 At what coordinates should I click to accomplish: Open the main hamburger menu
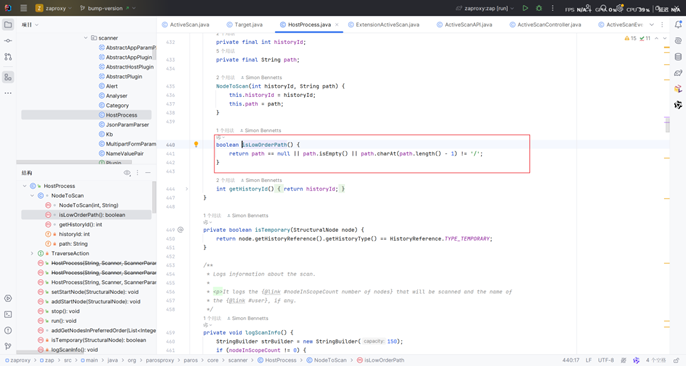[24, 8]
